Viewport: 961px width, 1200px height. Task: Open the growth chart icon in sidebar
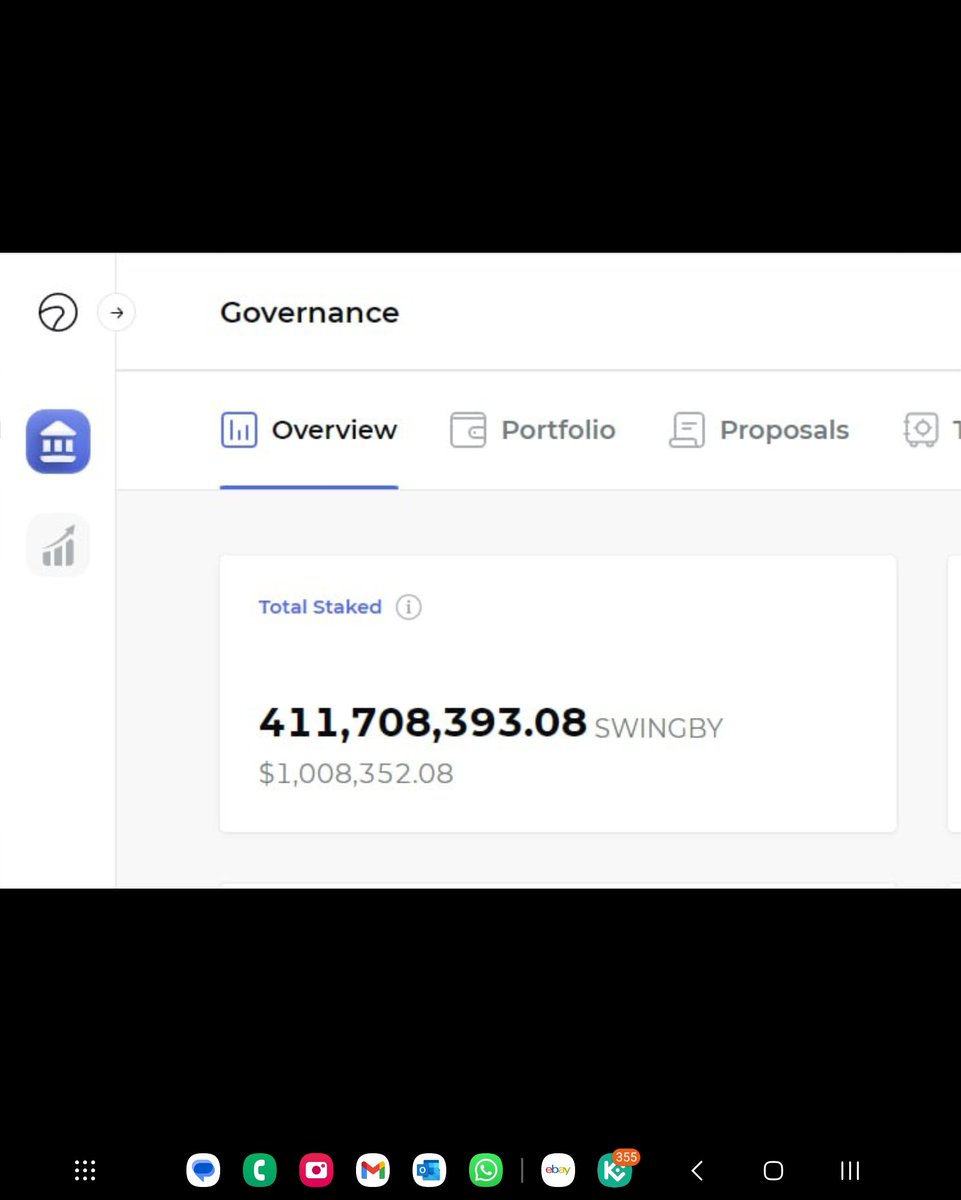tap(58, 545)
